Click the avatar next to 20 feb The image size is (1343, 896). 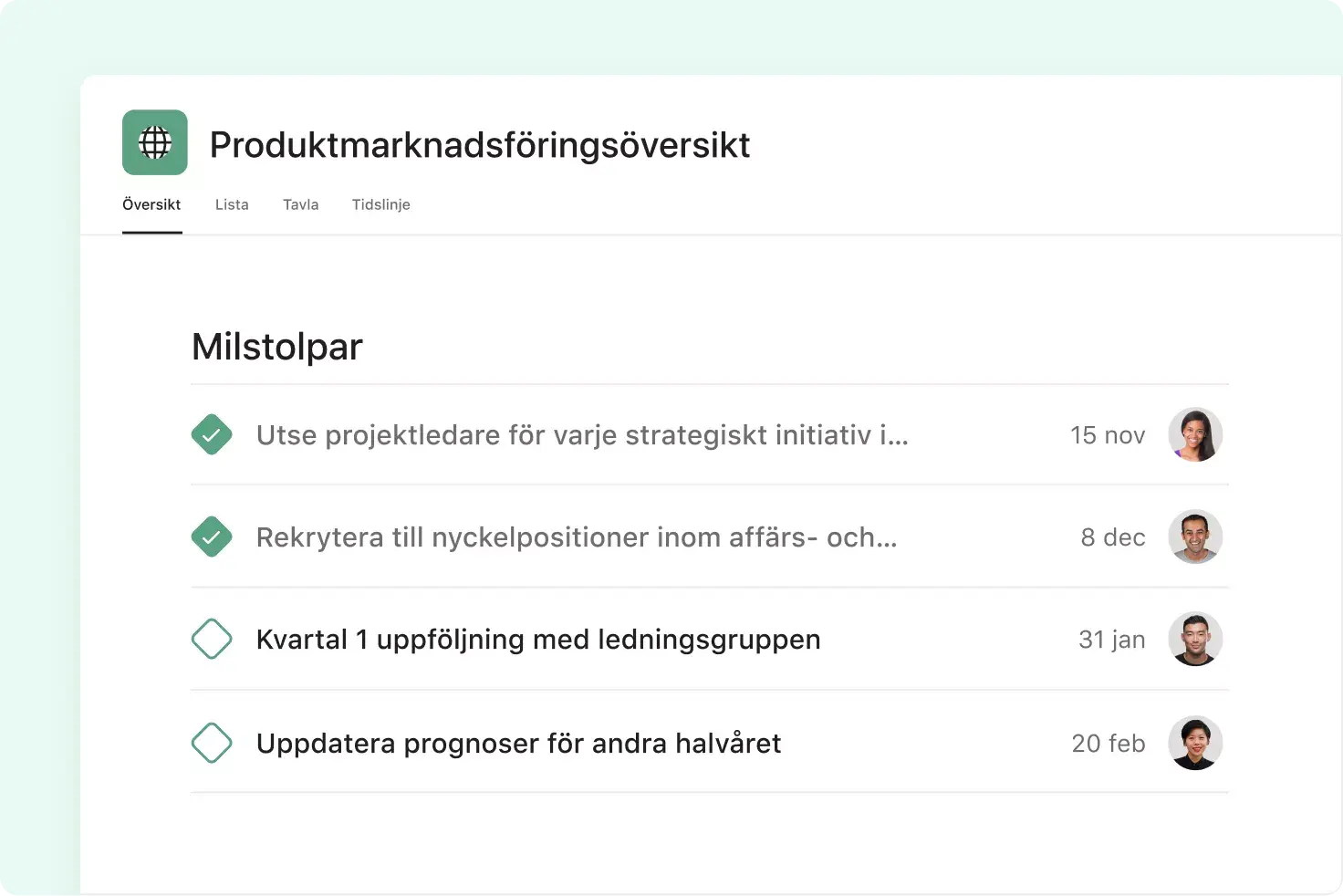click(x=1195, y=743)
